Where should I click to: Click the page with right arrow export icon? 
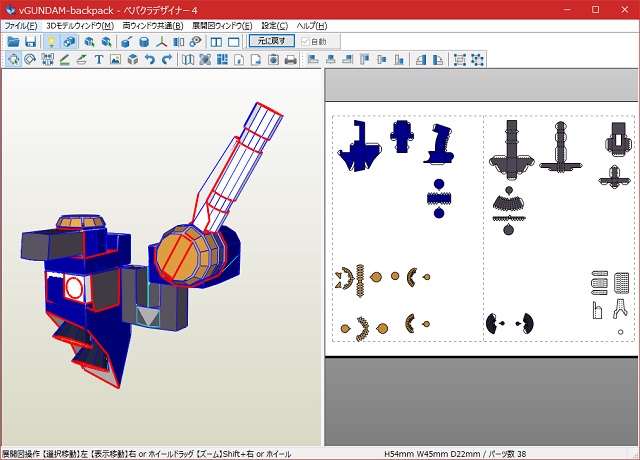[x=256, y=60]
